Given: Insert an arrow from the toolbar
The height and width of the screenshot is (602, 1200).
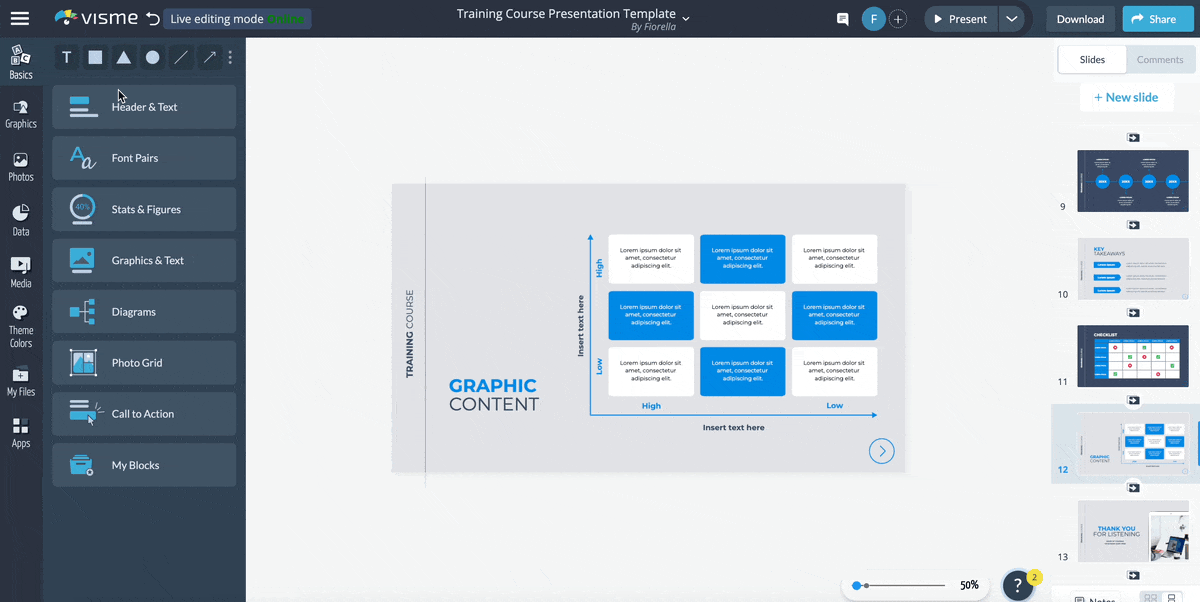Looking at the screenshot, I should pos(209,57).
